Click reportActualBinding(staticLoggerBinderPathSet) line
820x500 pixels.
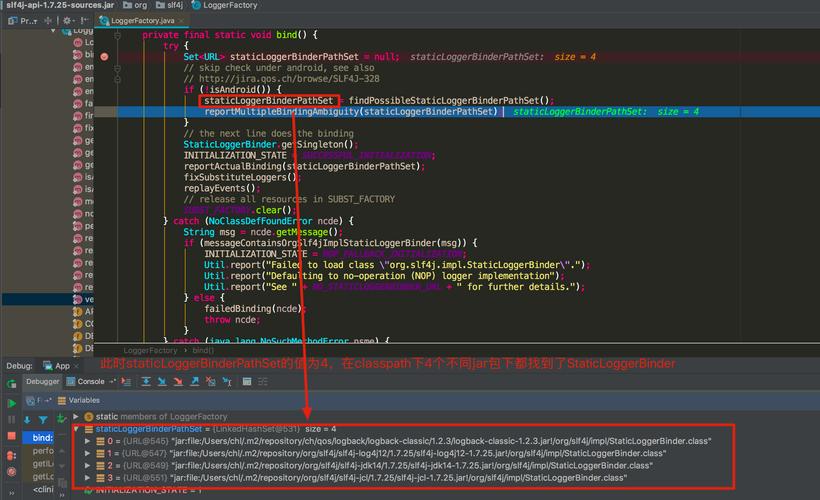tap(303, 166)
